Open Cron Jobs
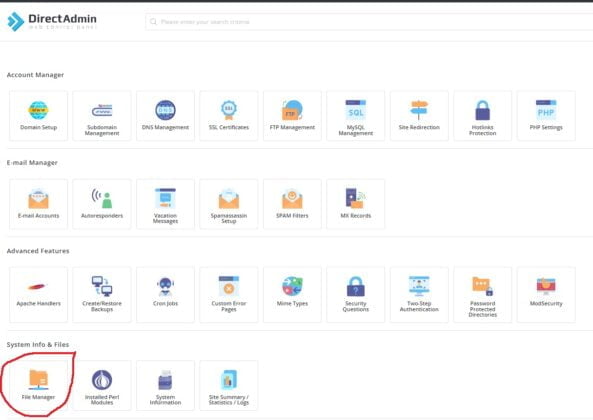Image resolution: width=593 pixels, height=420 pixels. pyautogui.click(x=165, y=295)
